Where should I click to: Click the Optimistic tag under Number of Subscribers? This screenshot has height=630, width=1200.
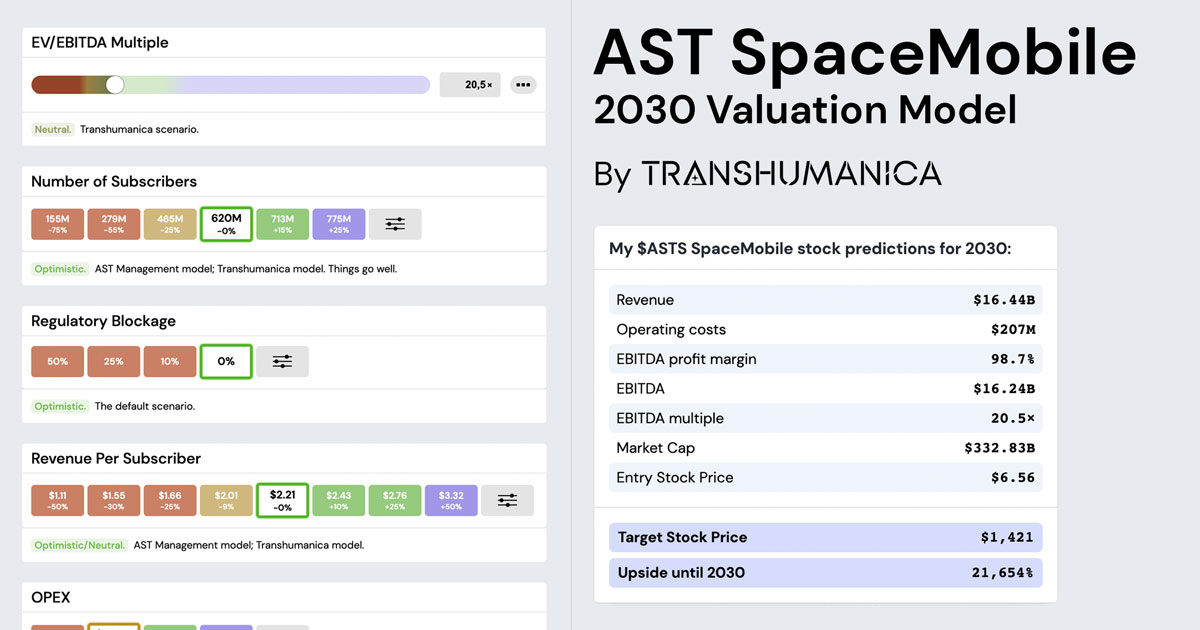[60, 268]
